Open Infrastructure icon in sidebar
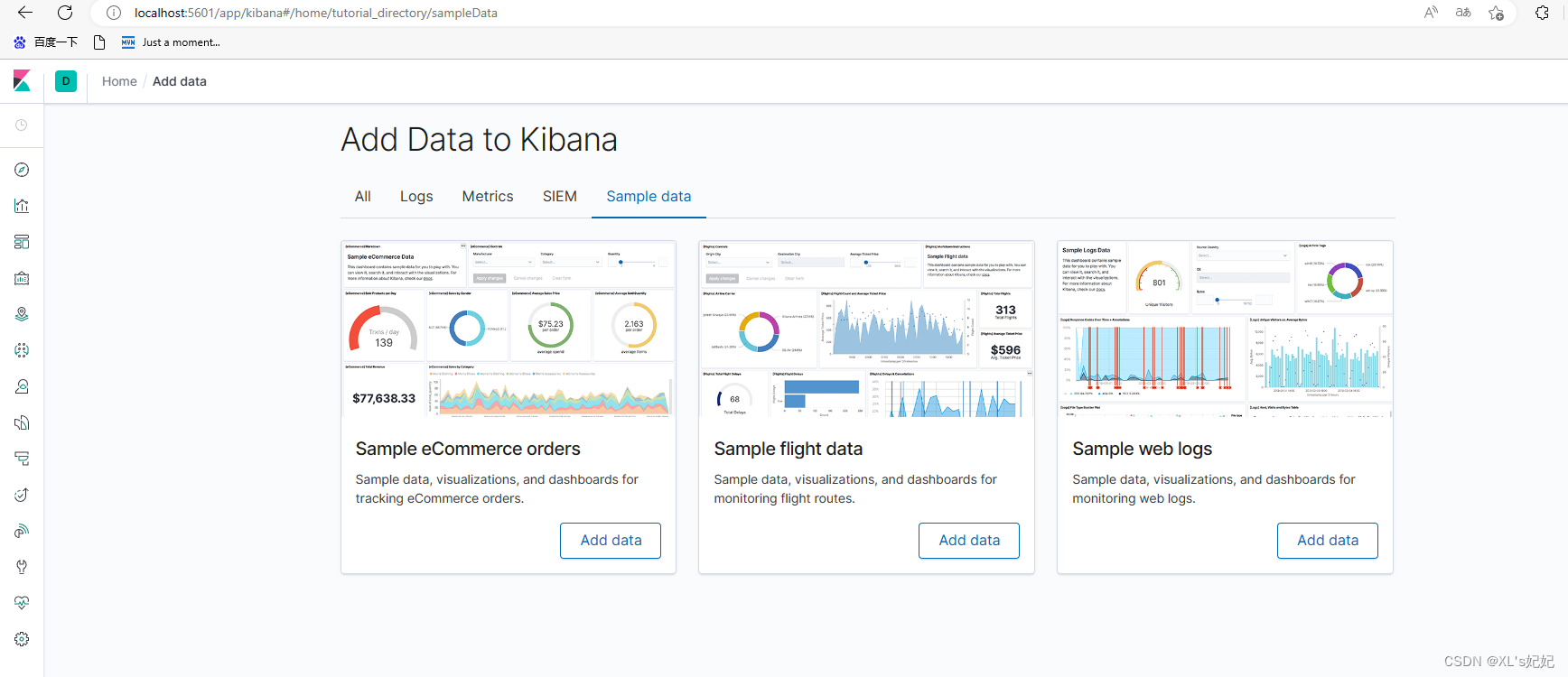This screenshot has height=677, width=1568. pos(22,386)
